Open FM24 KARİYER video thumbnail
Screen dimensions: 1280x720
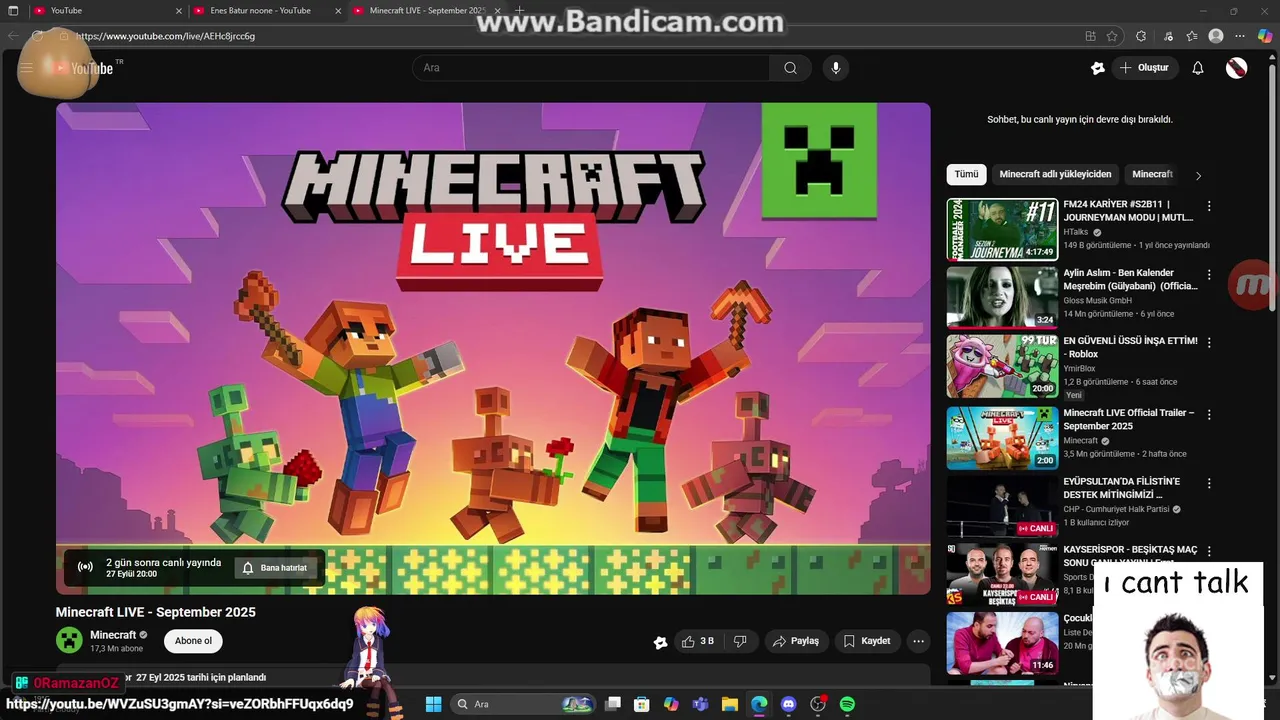tap(1002, 229)
